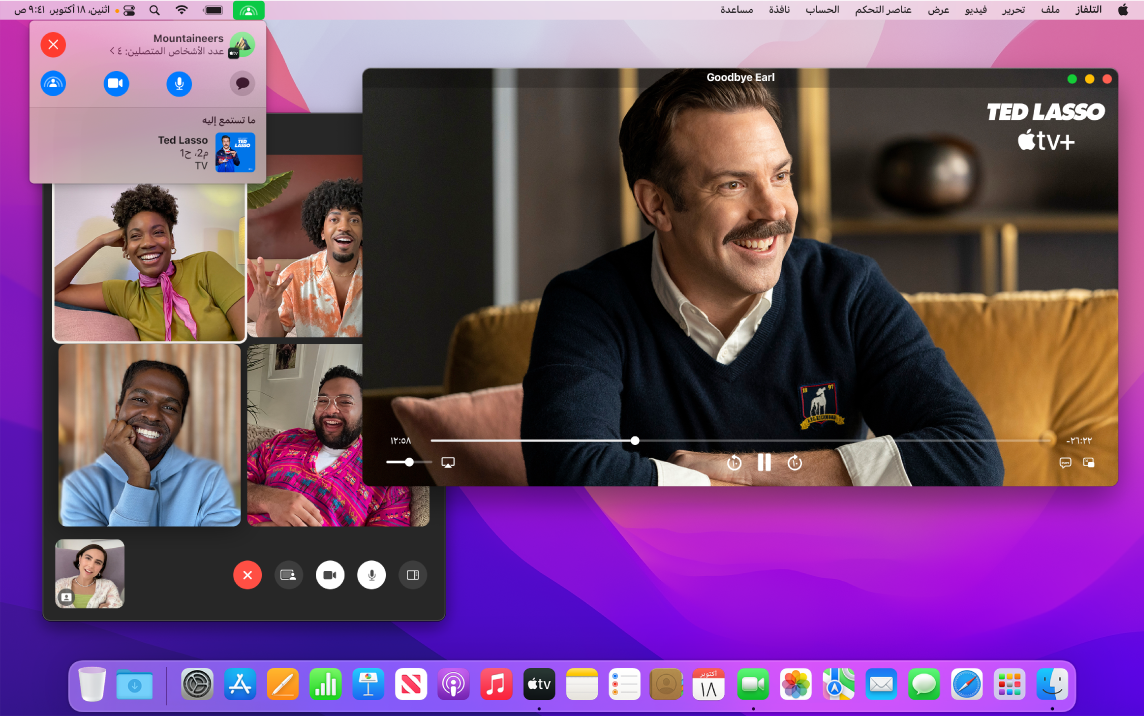
Task: Open the SharePlay audio icon in Mountaineers popover
Action: tap(53, 83)
